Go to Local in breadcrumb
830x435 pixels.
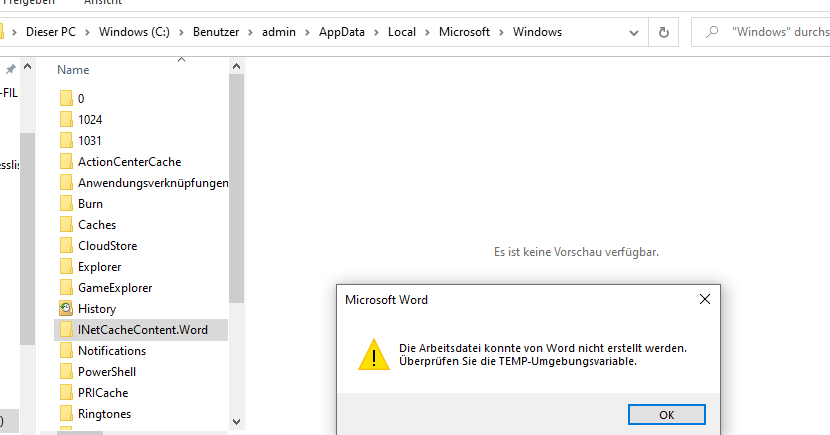coord(402,32)
